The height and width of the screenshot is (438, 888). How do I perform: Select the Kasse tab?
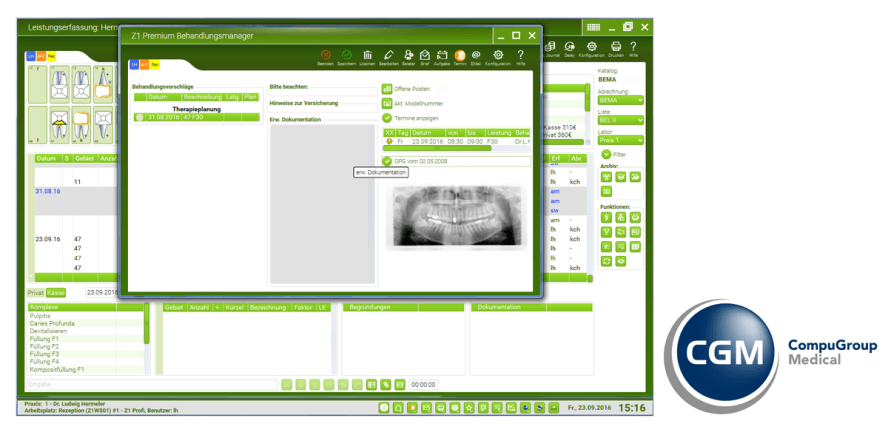point(56,292)
